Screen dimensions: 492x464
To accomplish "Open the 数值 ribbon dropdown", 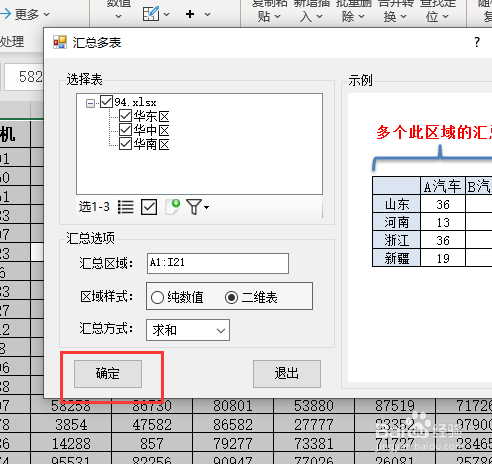I will click(118, 10).
